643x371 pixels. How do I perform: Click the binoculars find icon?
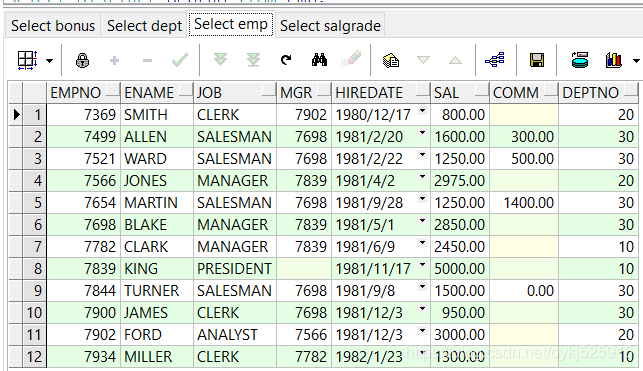(x=319, y=60)
